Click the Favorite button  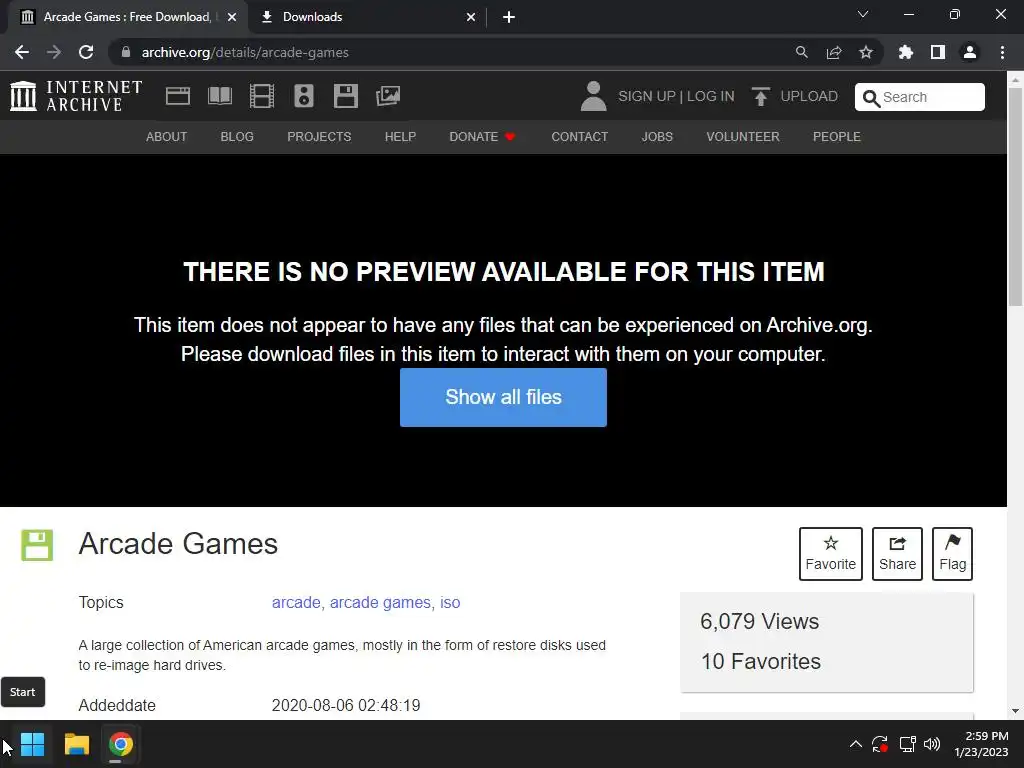click(x=831, y=554)
